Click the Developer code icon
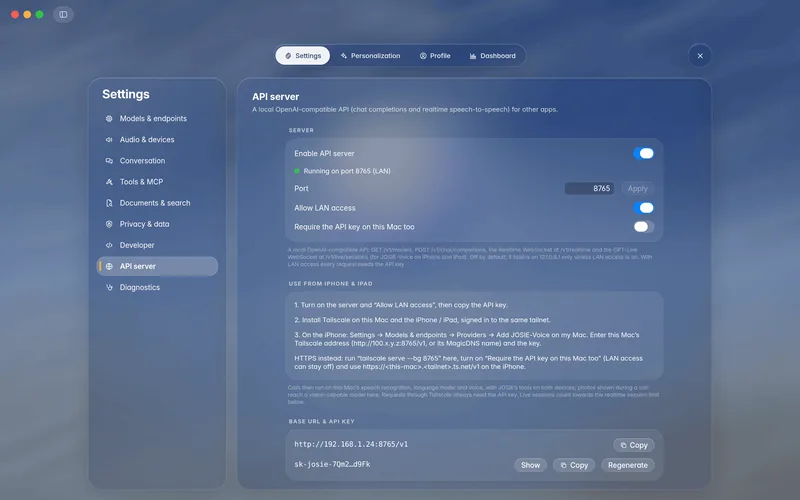Viewport: 800px width, 500px height. click(109, 245)
